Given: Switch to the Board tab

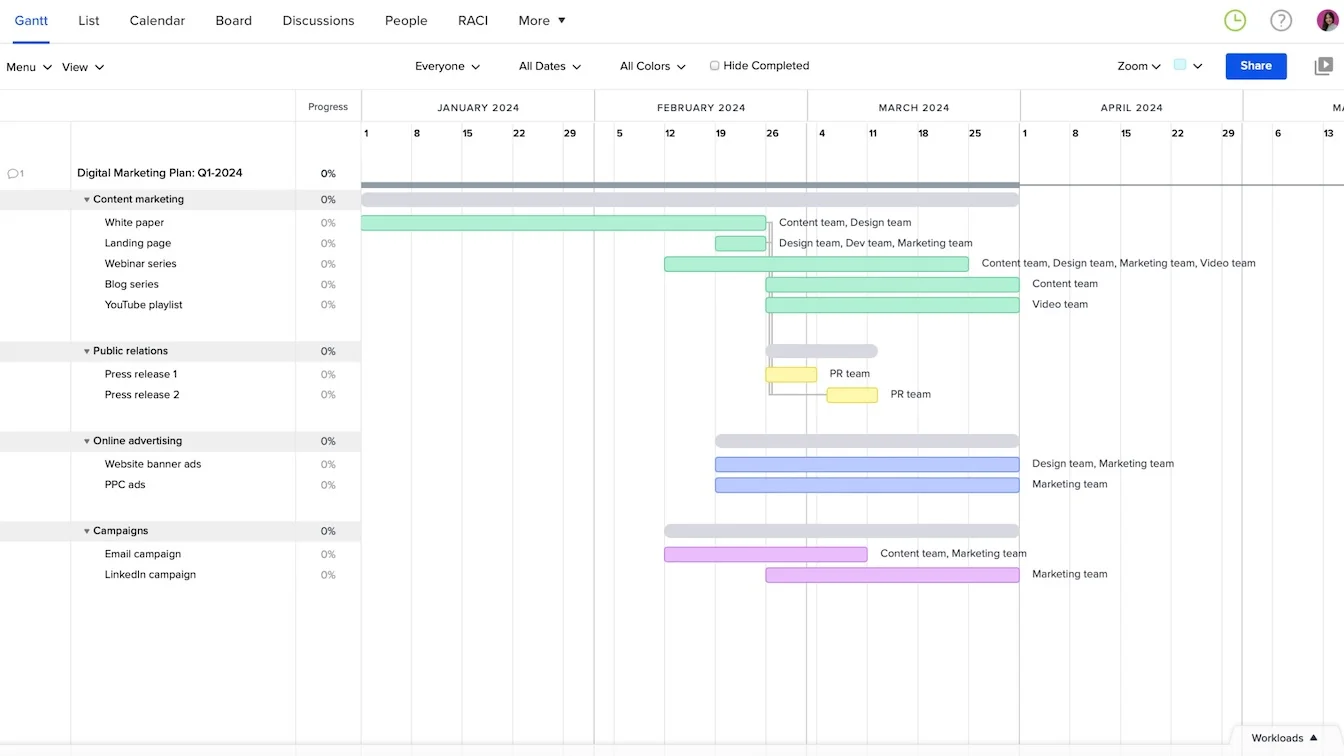Looking at the screenshot, I should point(233,20).
